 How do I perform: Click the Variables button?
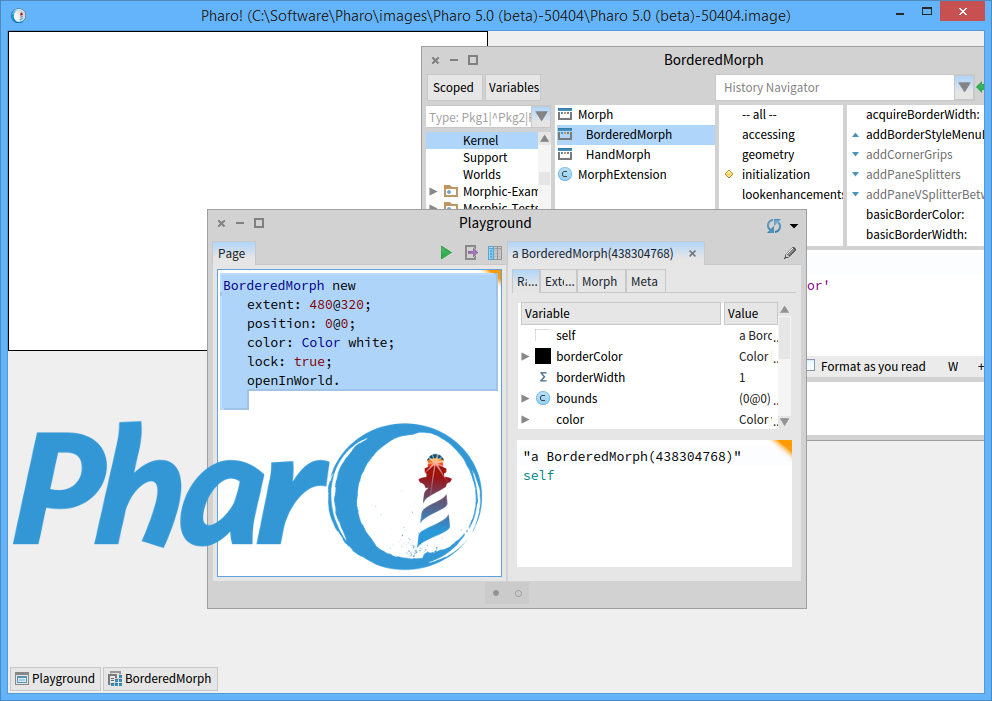click(513, 87)
